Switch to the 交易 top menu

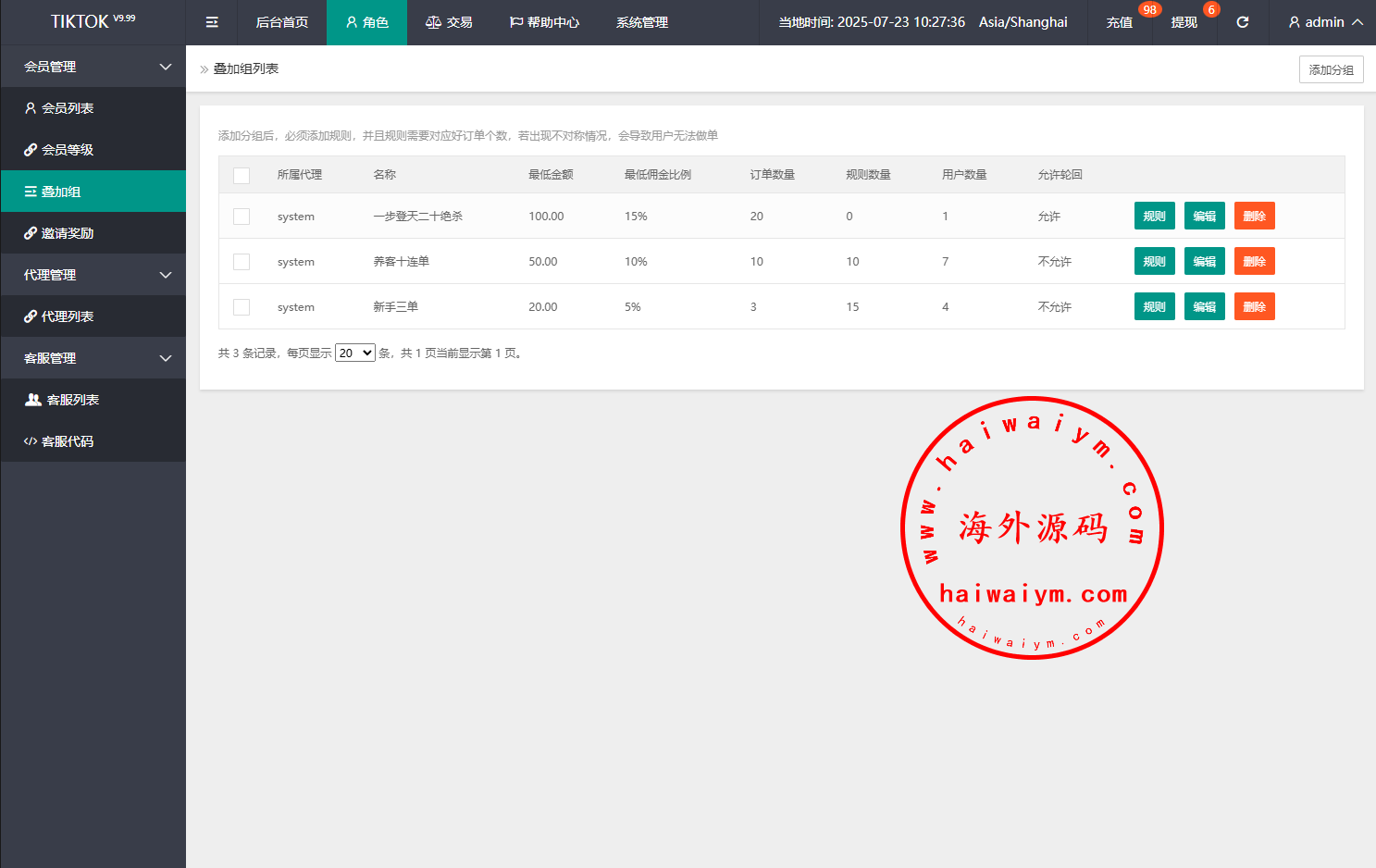[449, 22]
